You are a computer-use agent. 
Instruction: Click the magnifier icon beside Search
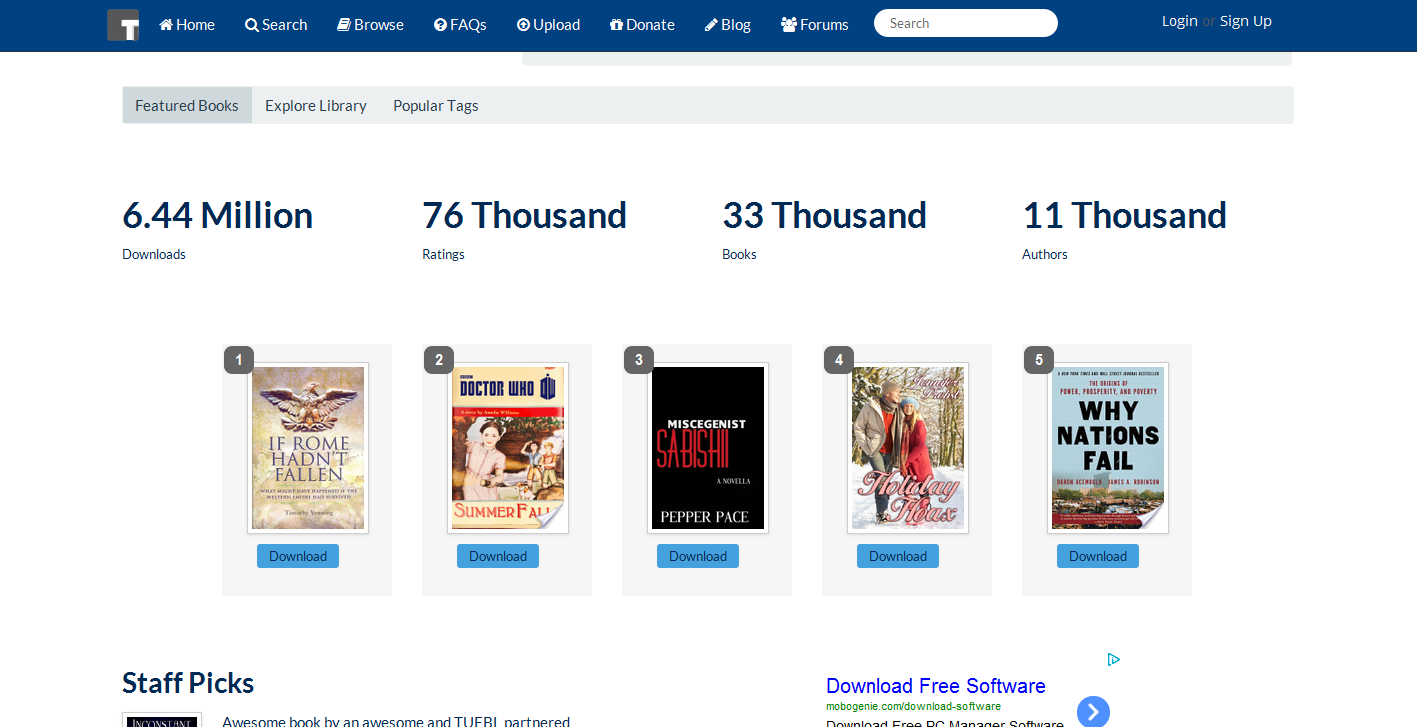pos(252,25)
